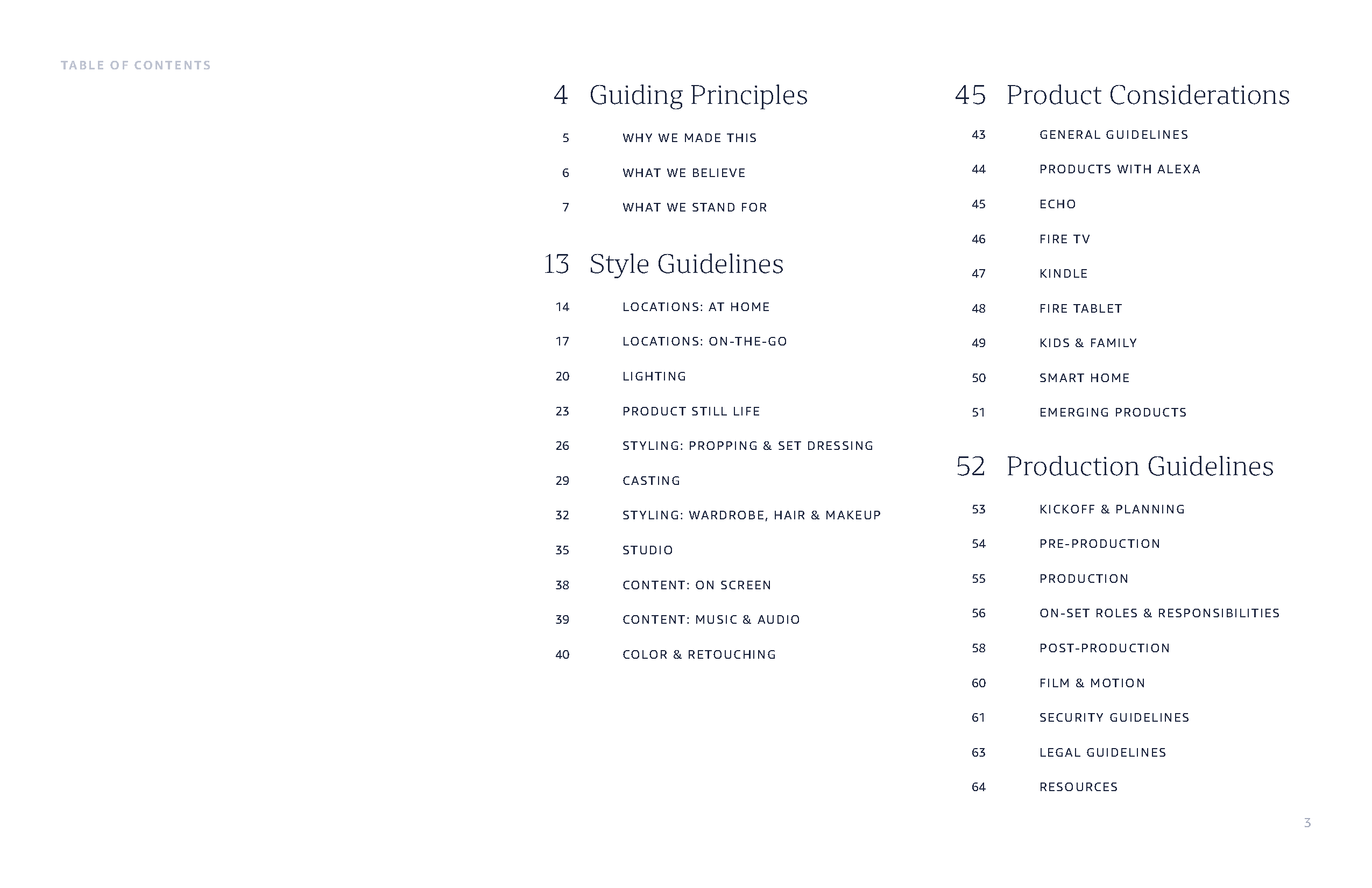Open the Lighting entry
Screen dimensions: 1372x888
(x=654, y=377)
